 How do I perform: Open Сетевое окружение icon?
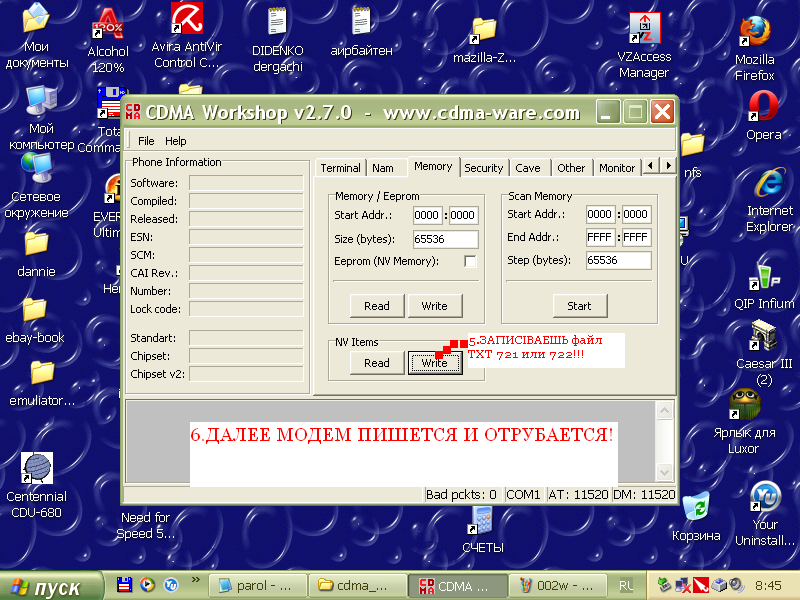36,187
